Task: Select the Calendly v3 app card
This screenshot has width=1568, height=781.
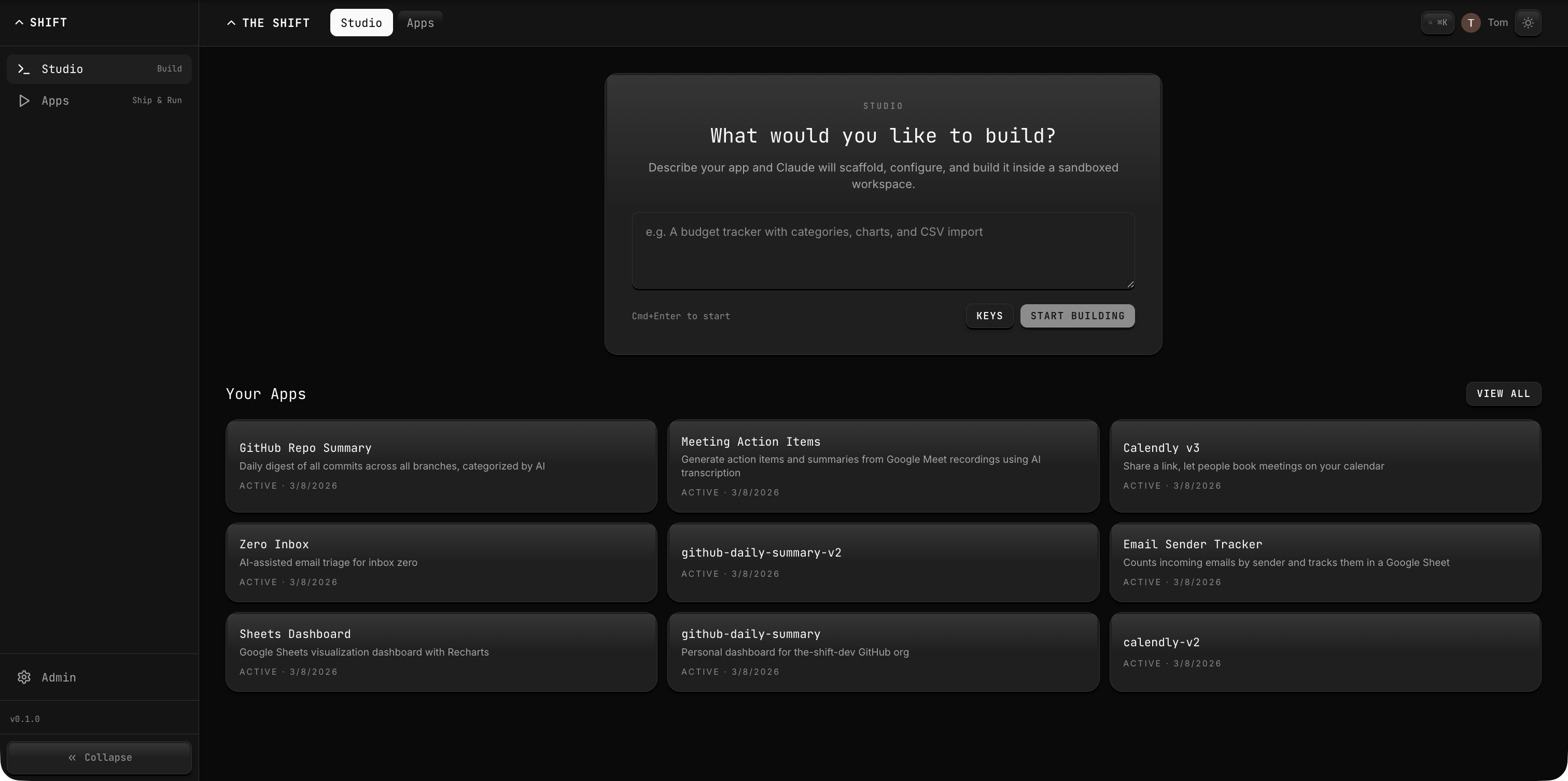Action: click(1325, 466)
